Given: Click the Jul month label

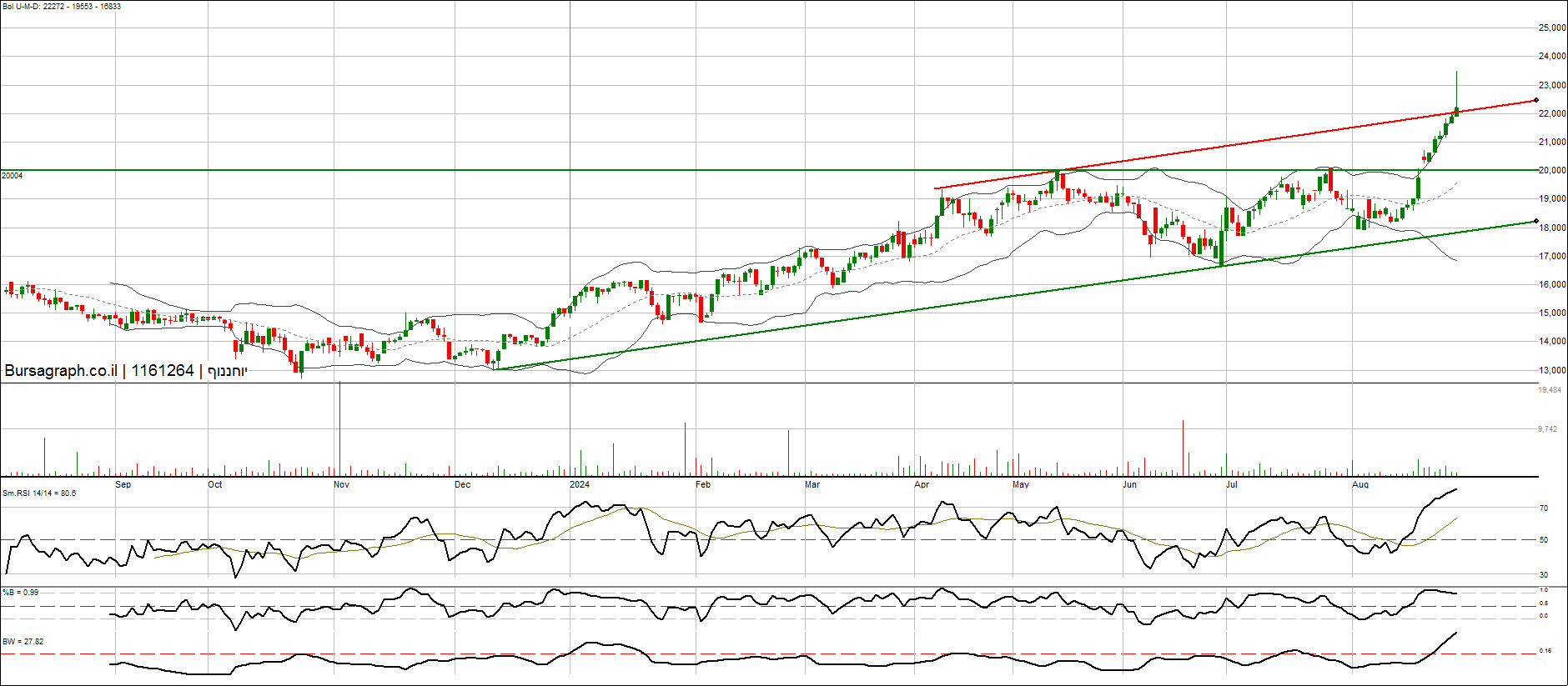Looking at the screenshot, I should pos(1231,485).
